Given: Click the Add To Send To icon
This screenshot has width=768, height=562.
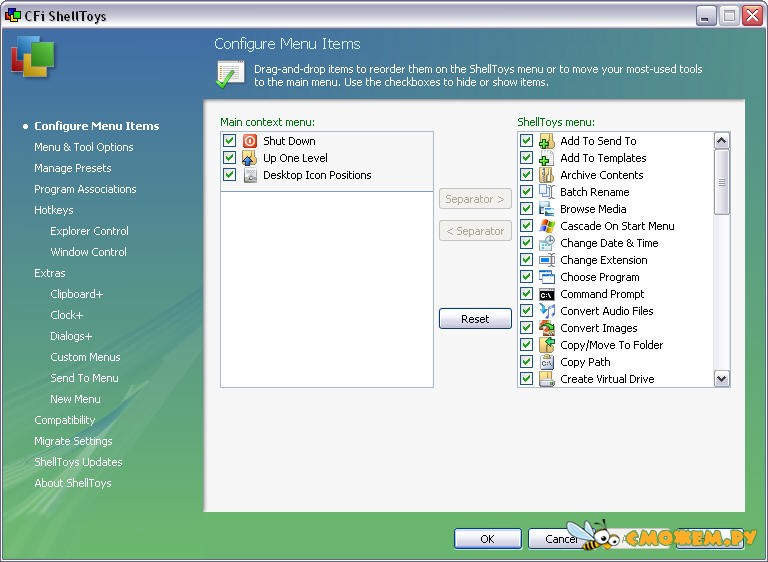Looking at the screenshot, I should point(547,141).
